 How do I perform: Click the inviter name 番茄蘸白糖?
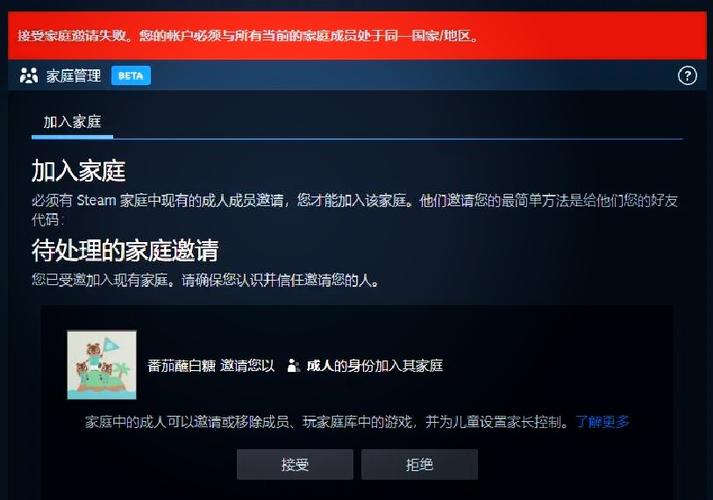pyautogui.click(x=181, y=365)
